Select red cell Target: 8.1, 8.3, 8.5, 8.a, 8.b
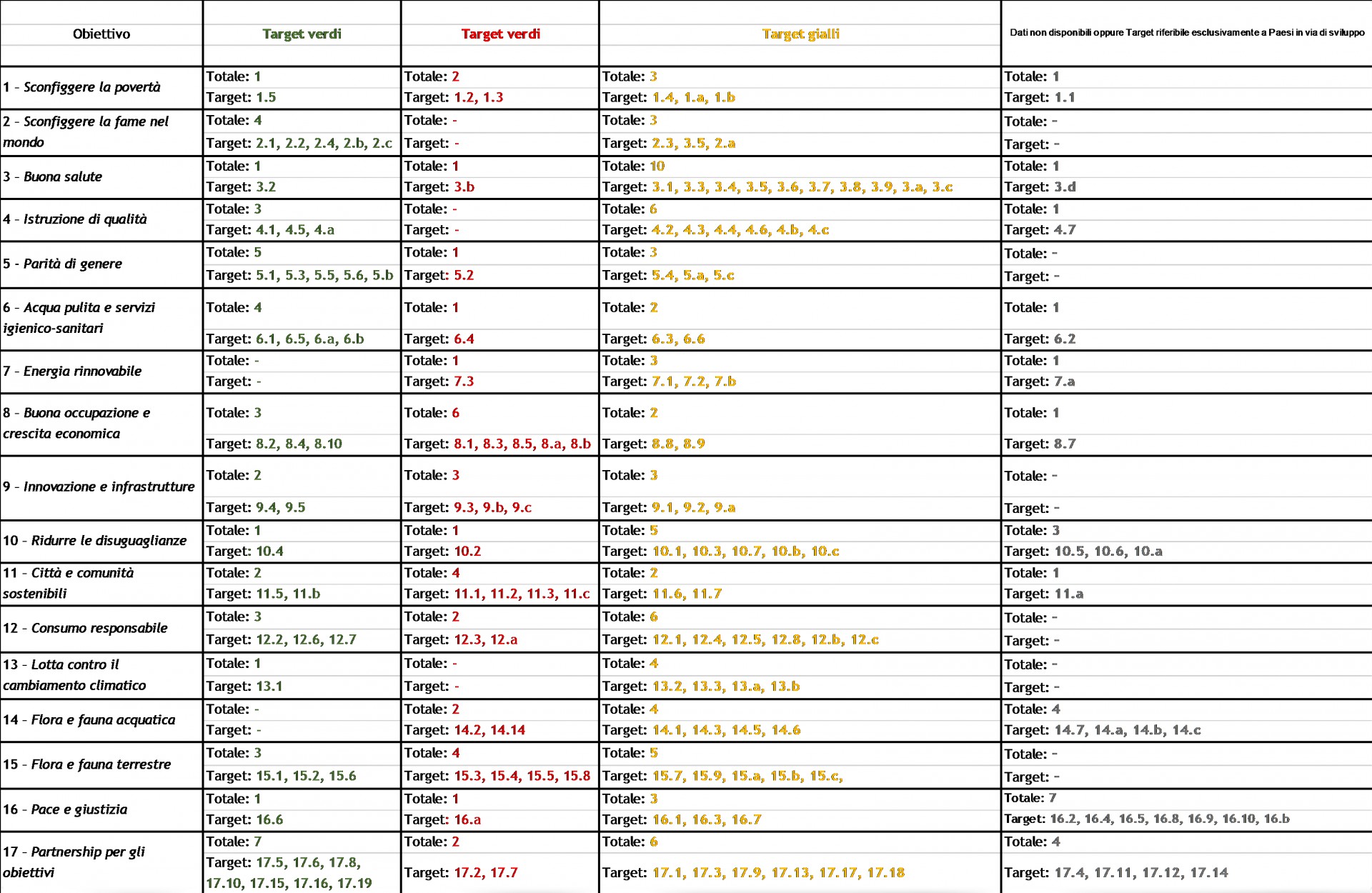This screenshot has width=1372, height=893. tap(498, 444)
